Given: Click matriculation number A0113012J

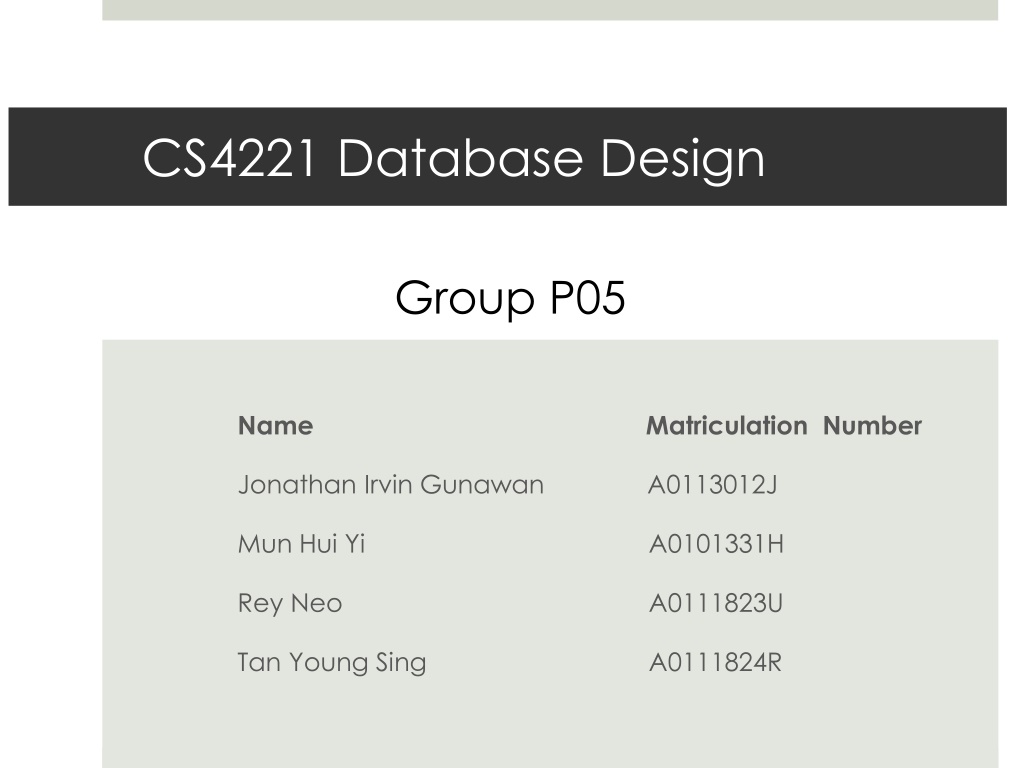Looking at the screenshot, I should [712, 485].
